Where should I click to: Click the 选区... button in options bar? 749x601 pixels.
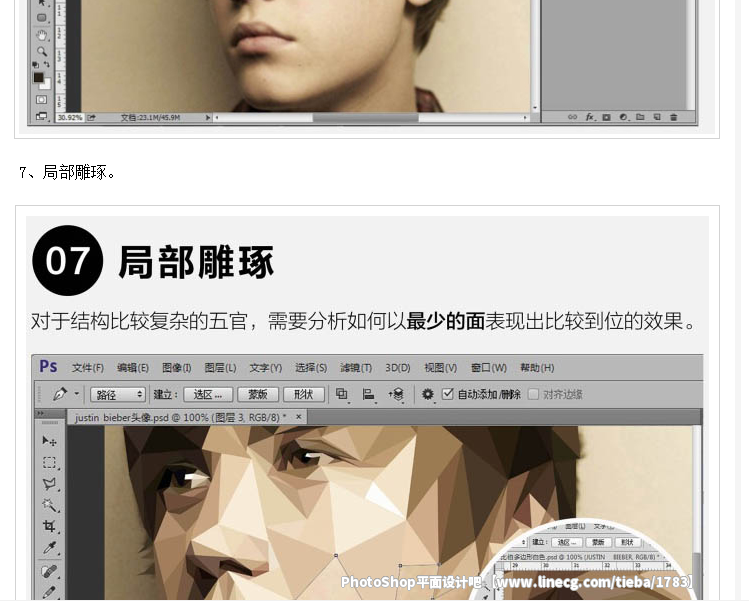pos(208,395)
